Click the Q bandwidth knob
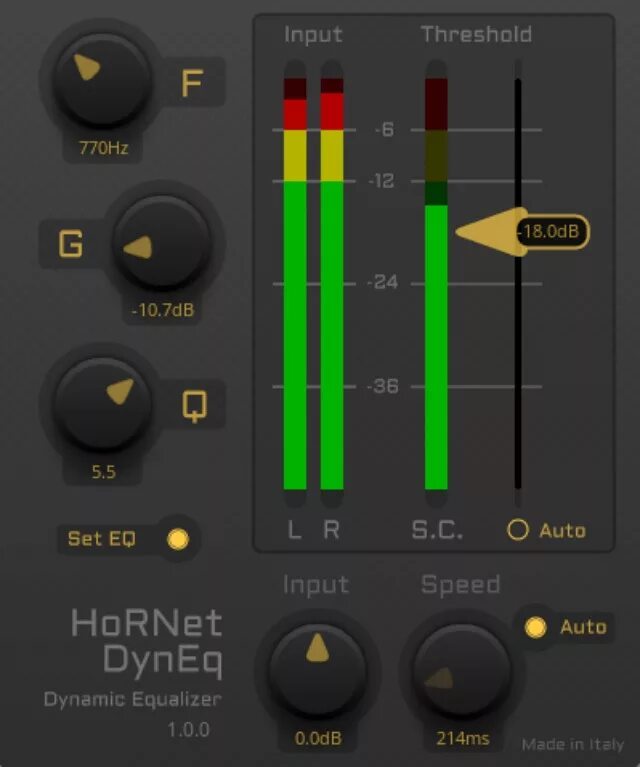The height and width of the screenshot is (767, 640). point(102,404)
